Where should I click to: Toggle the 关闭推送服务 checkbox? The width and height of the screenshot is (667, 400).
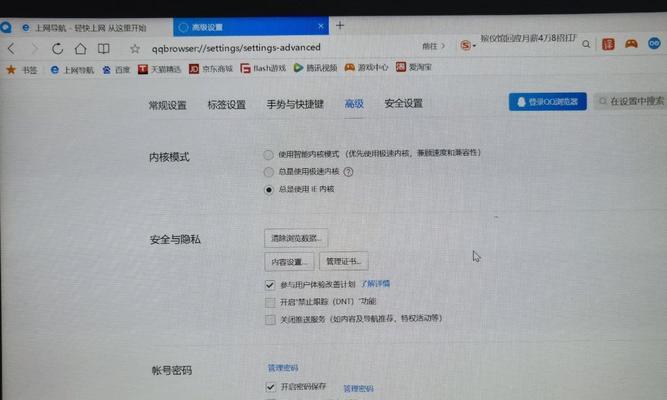(270, 320)
